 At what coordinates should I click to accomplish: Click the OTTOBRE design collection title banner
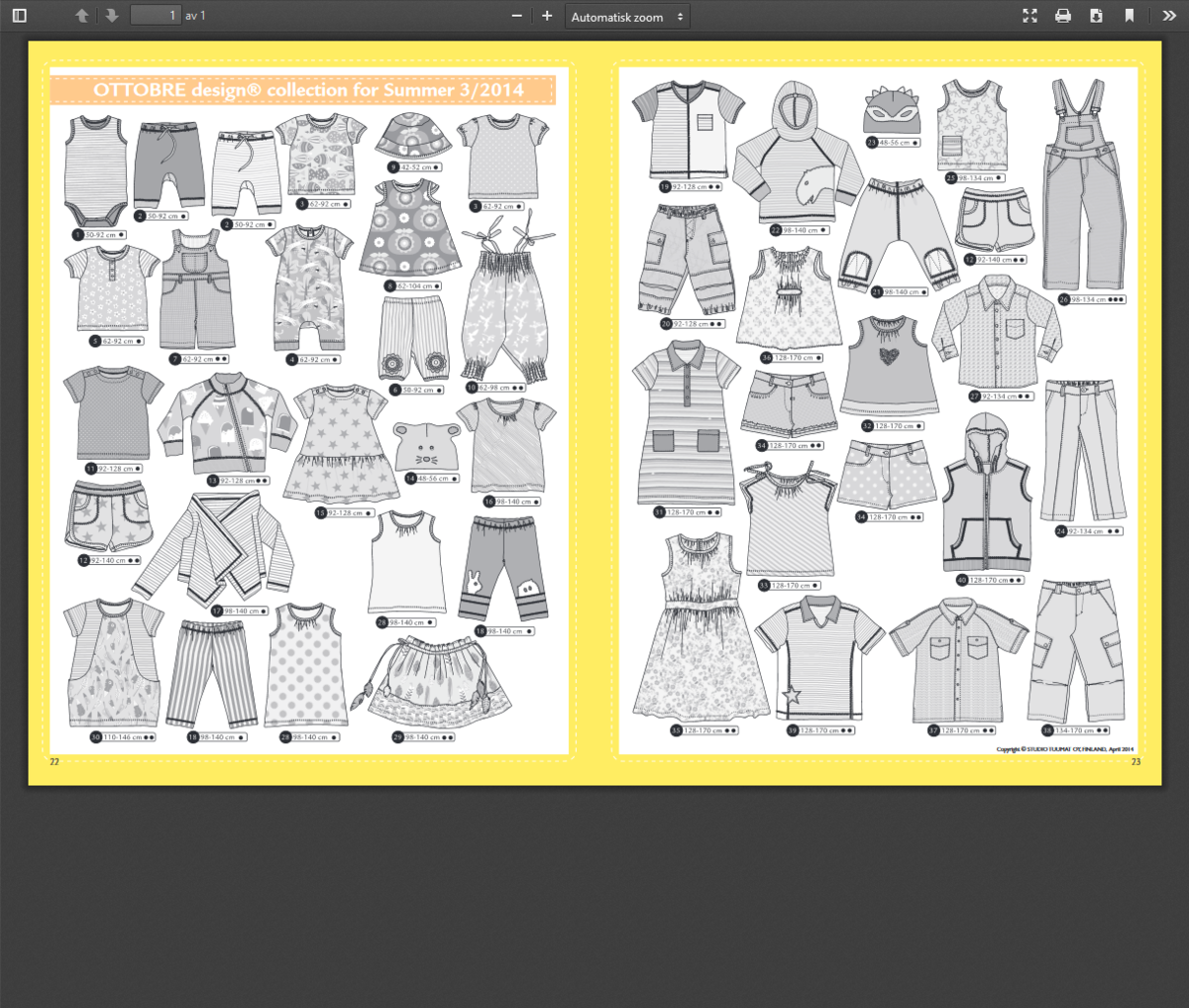click(302, 90)
